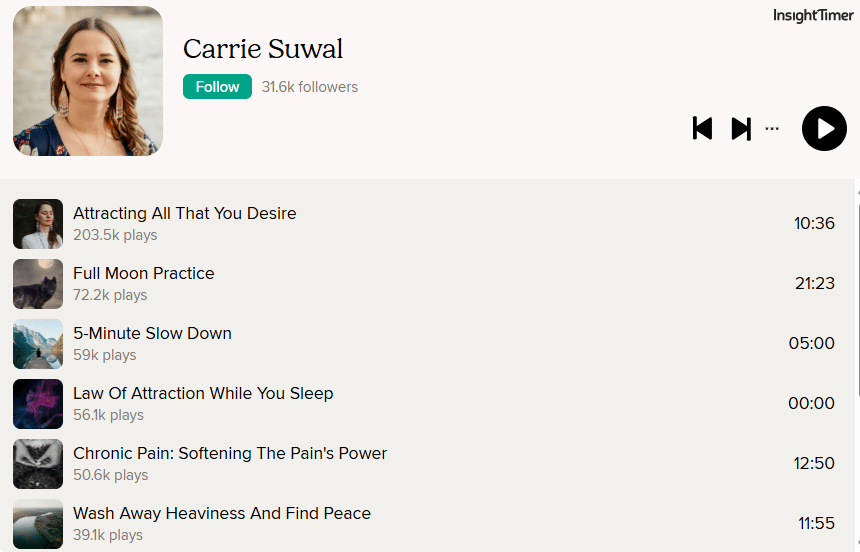
Task: Click the large play button
Action: [x=824, y=128]
